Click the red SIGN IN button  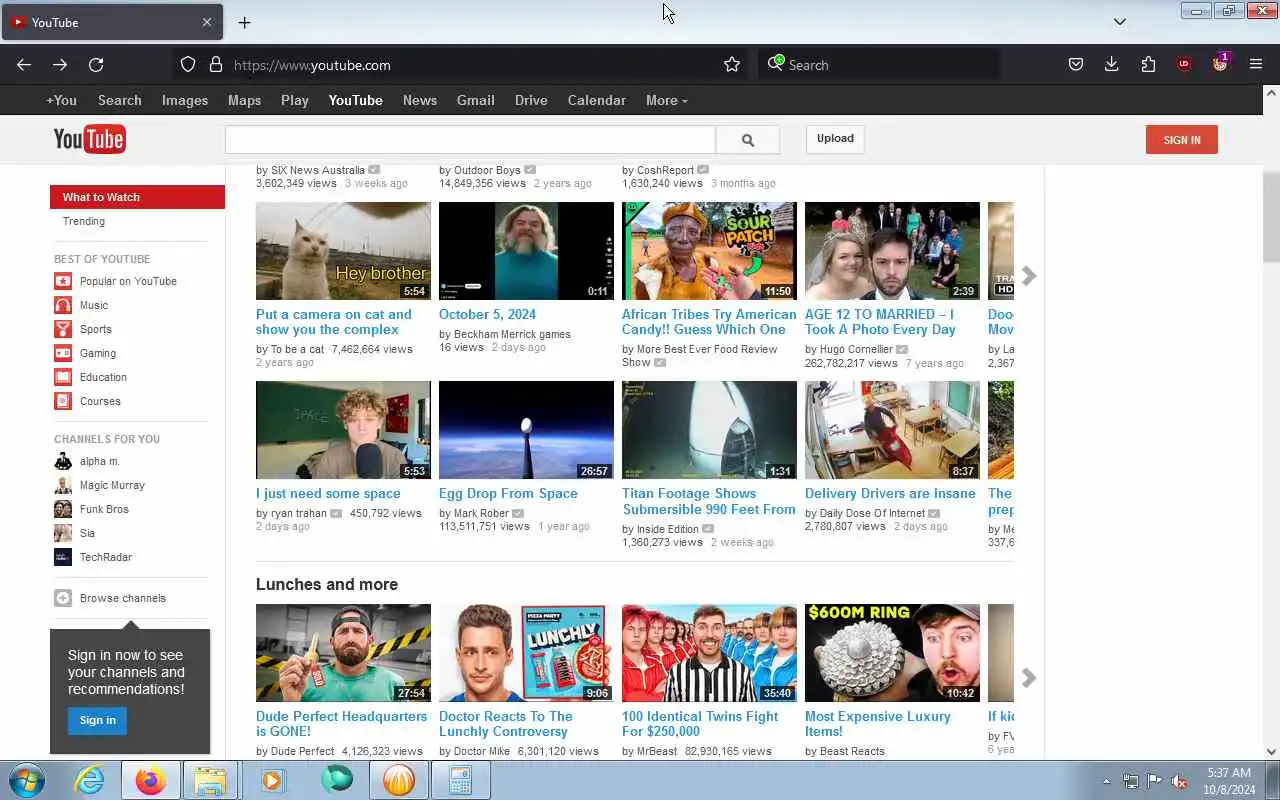tap(1182, 140)
